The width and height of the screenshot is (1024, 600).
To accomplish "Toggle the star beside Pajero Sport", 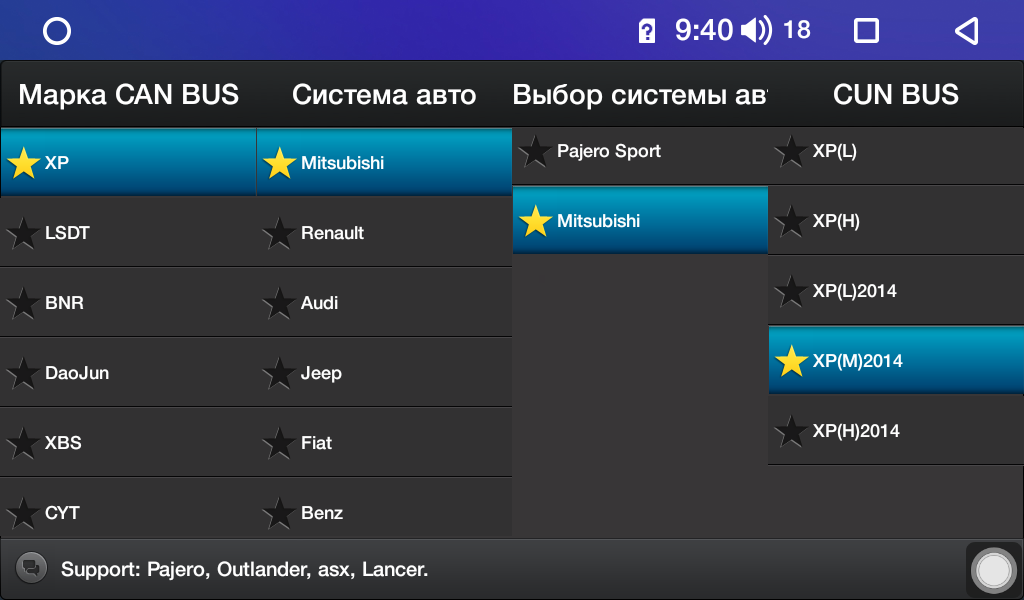I will (x=536, y=151).
